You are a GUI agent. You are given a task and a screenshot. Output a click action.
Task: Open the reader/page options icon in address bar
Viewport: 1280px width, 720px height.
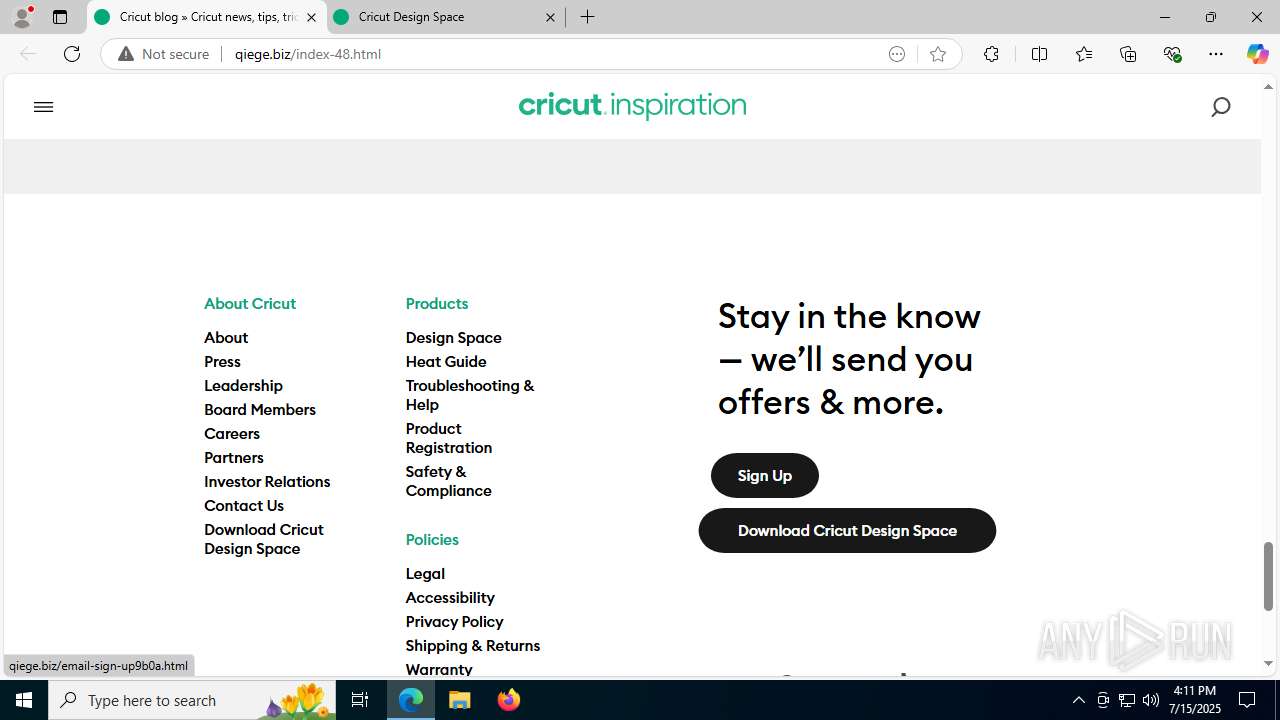point(897,54)
